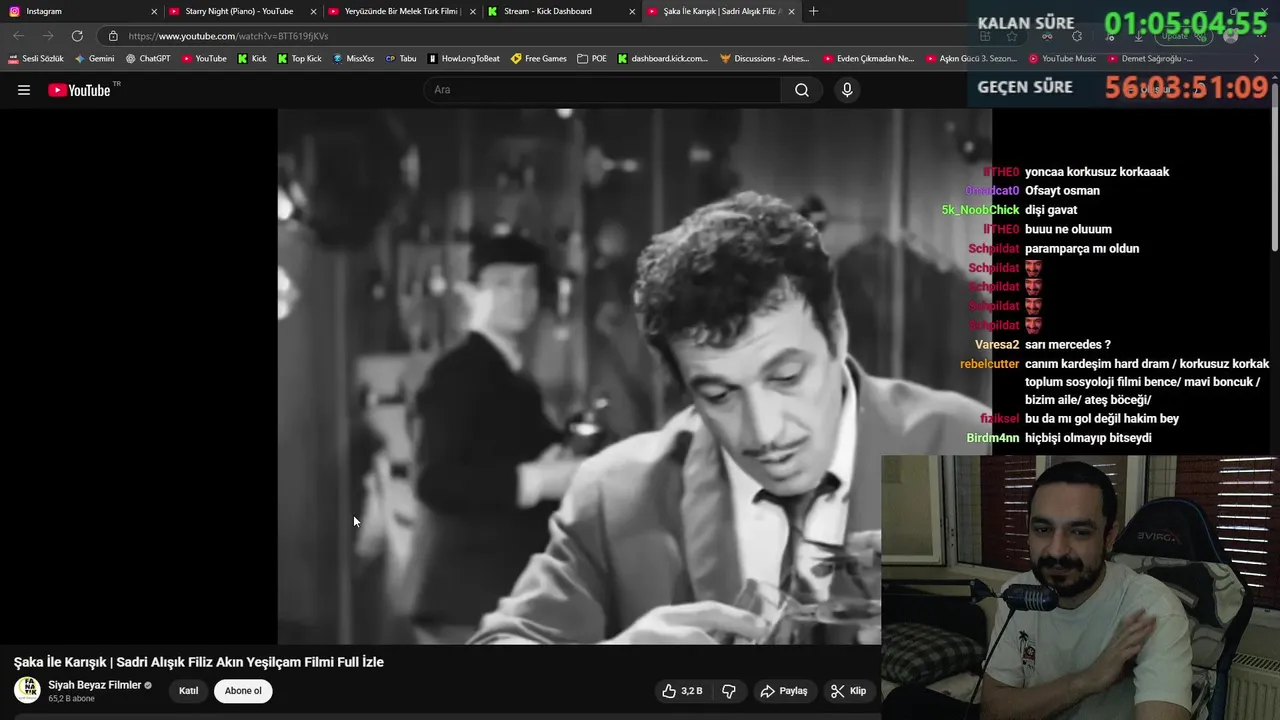The width and height of the screenshot is (1280, 720).
Task: Open the Free Games bookmark
Action: coord(539,59)
